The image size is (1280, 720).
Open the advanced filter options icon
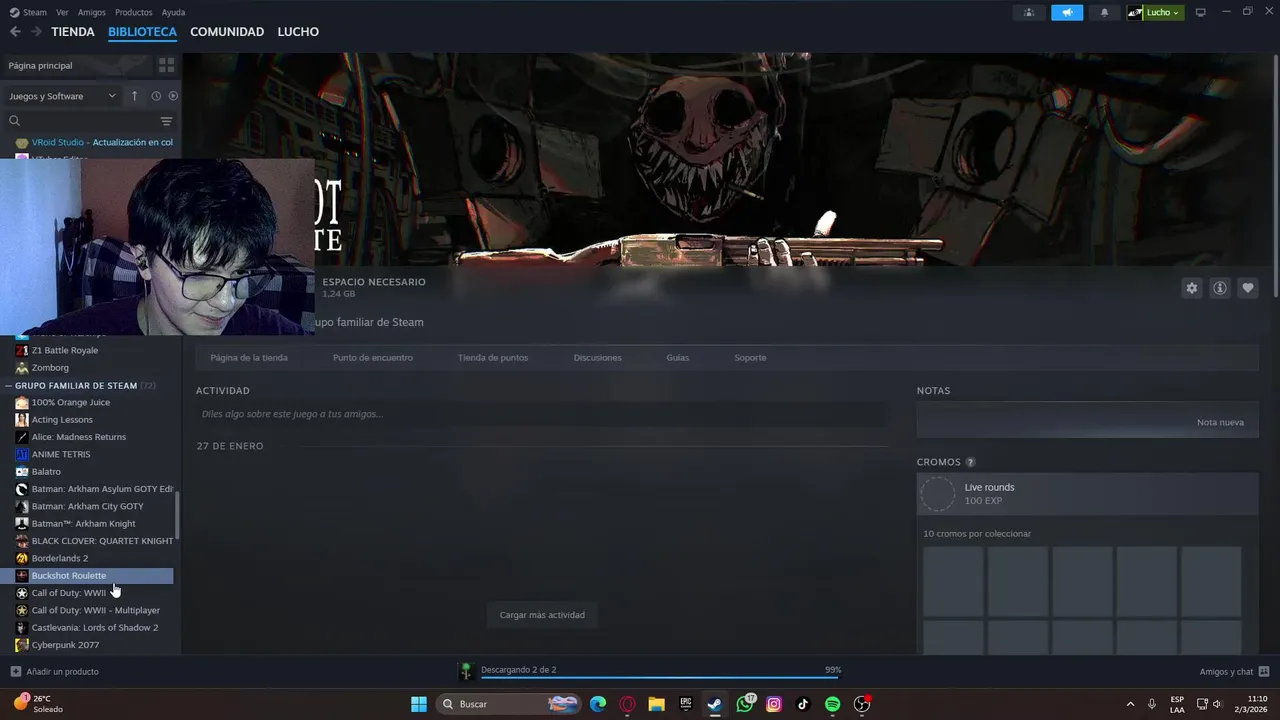tap(167, 121)
